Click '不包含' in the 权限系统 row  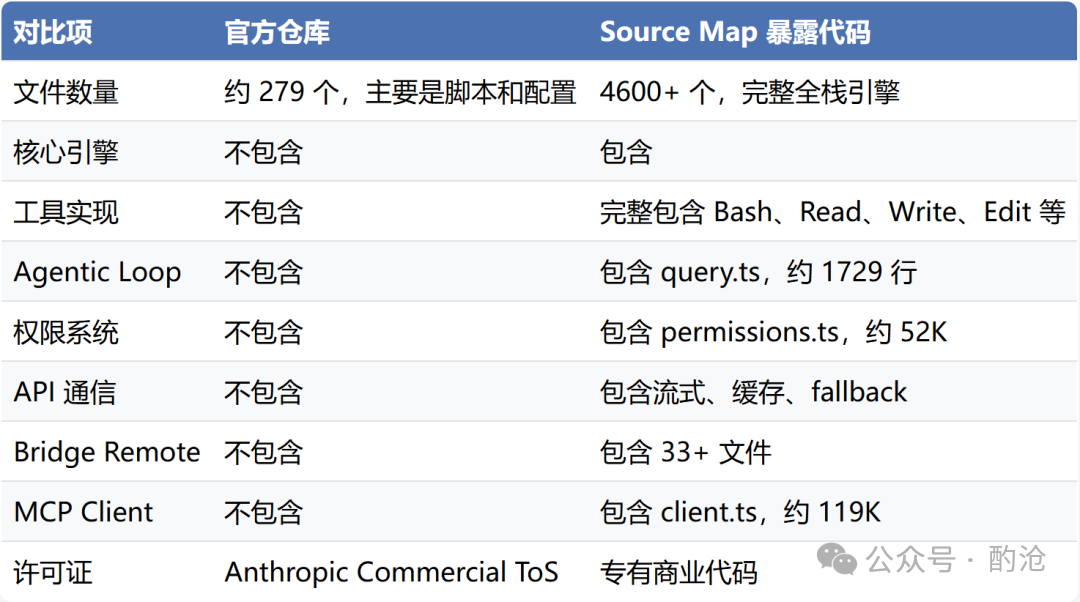click(x=264, y=333)
